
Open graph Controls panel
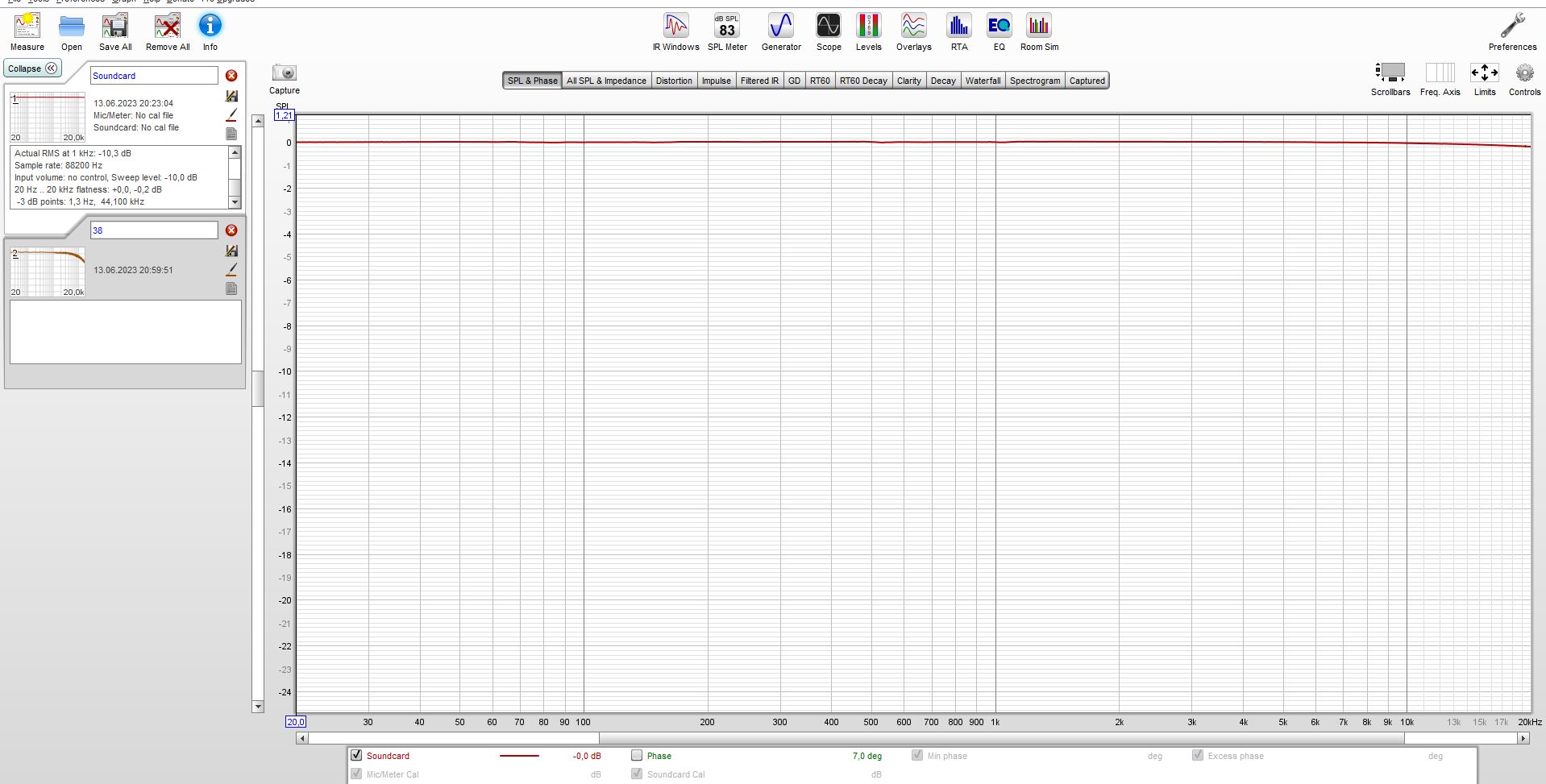(1524, 79)
